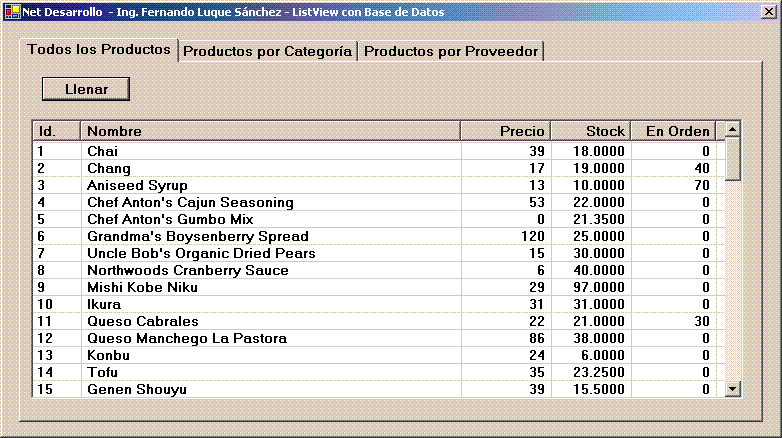Click the Llenar button
Screen dimensions: 782x438
pos(86,89)
